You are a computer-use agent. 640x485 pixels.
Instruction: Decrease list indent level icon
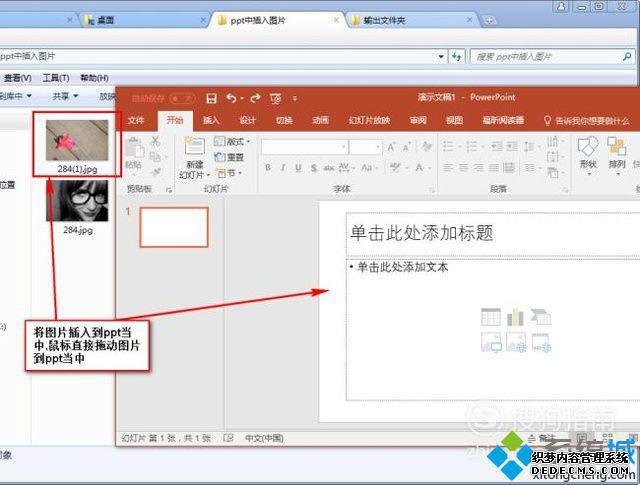(x=497, y=146)
